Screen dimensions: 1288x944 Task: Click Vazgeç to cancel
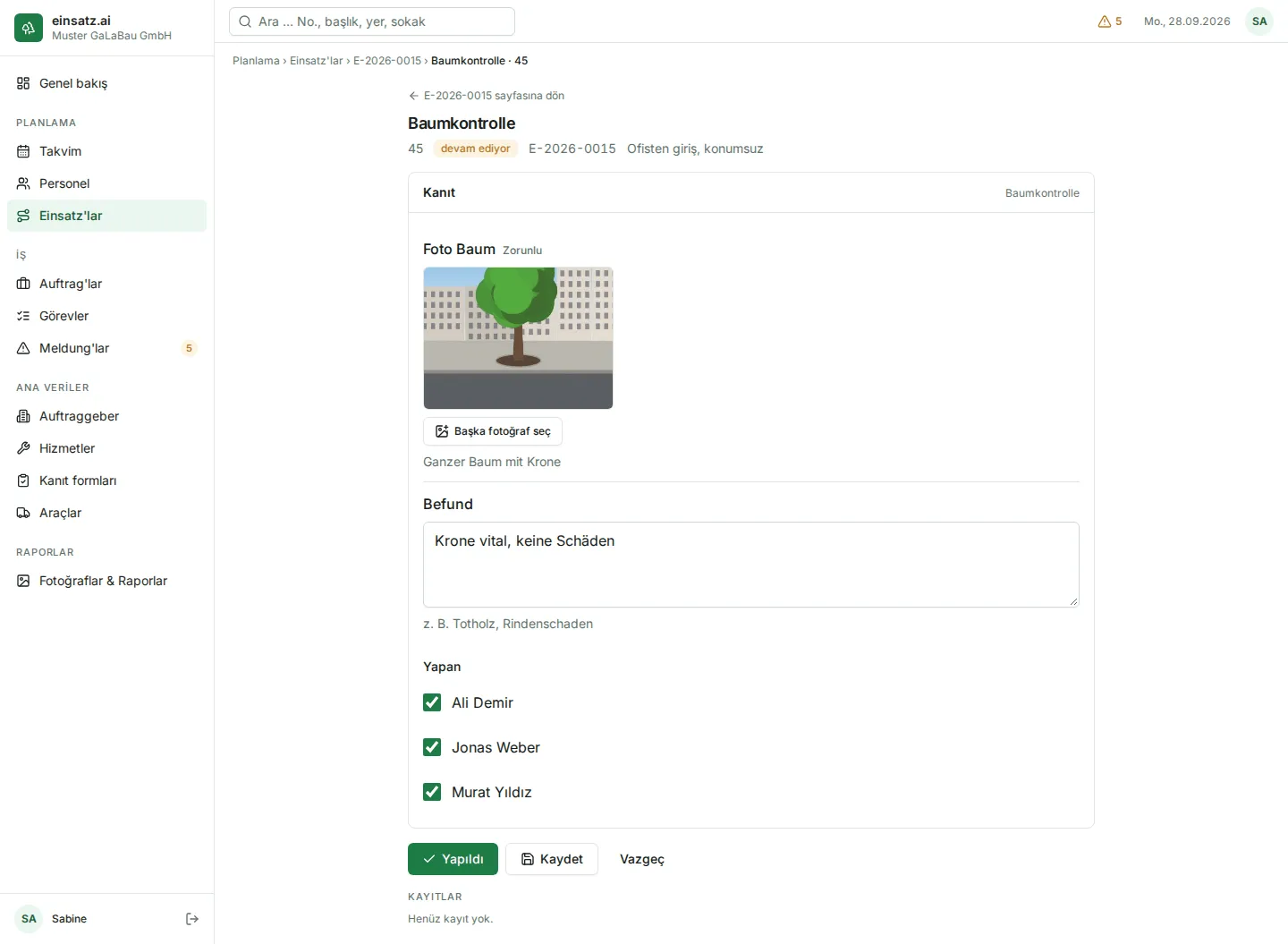[642, 859]
